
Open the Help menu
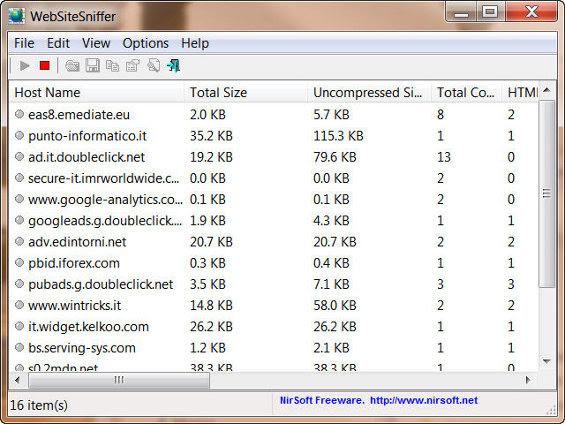click(195, 43)
